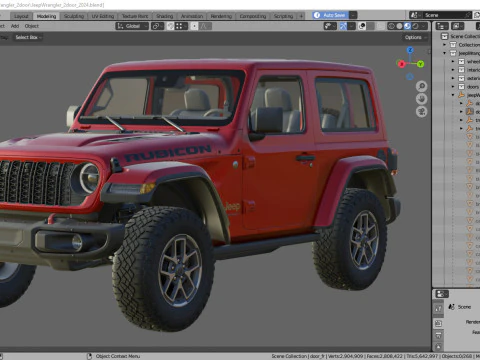
Task: Open the proportional falloff dropdown
Action: [205, 26]
